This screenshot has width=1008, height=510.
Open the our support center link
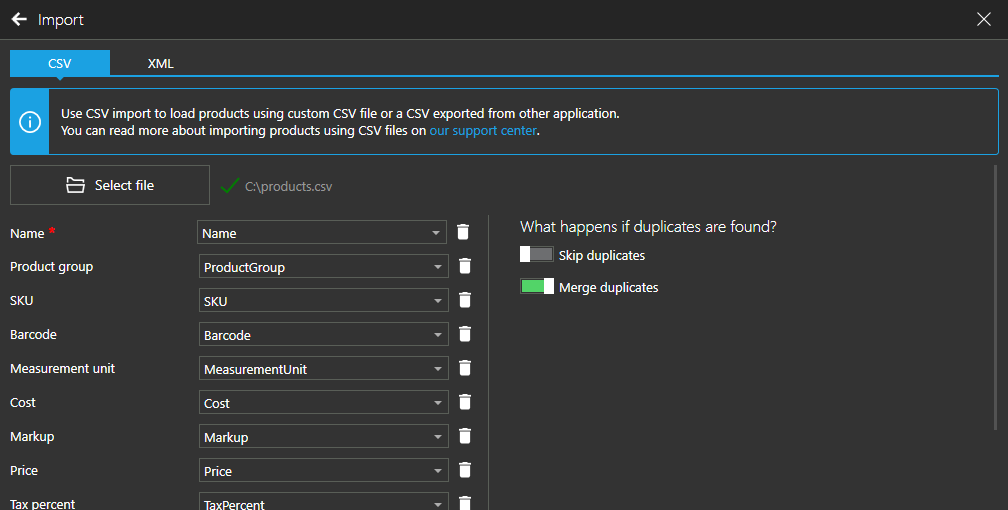tap(483, 131)
